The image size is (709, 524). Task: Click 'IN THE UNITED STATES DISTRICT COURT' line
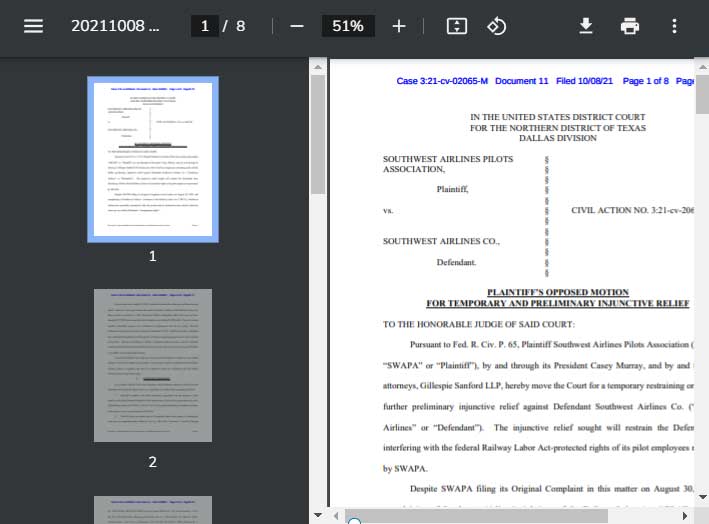click(558, 117)
